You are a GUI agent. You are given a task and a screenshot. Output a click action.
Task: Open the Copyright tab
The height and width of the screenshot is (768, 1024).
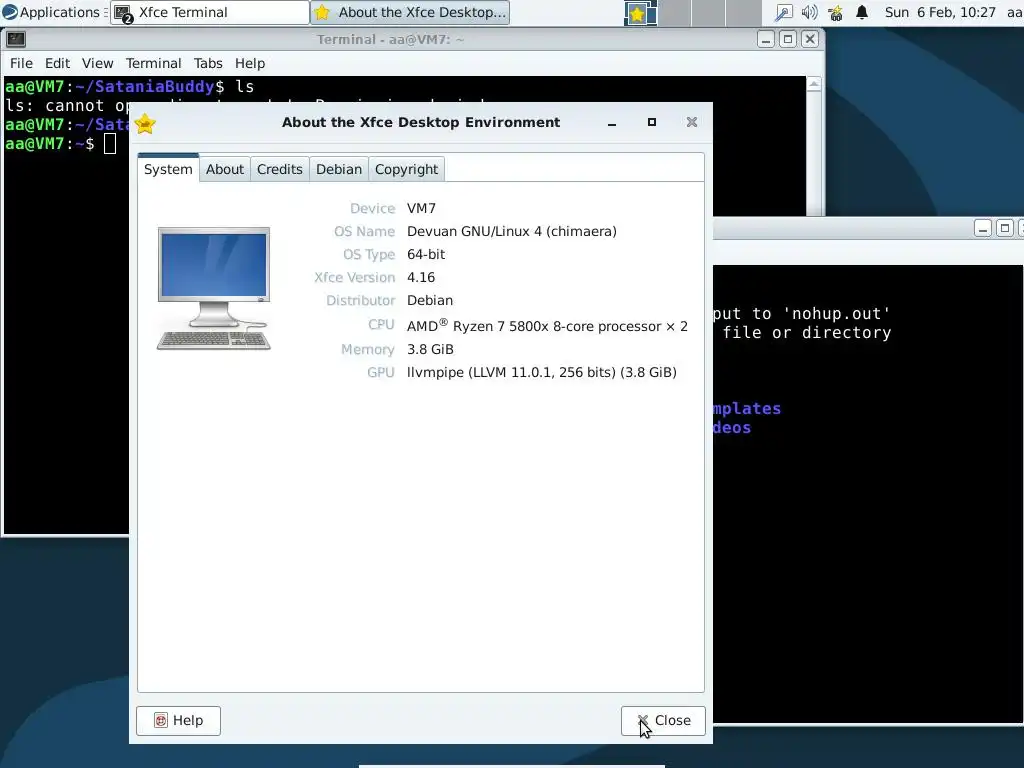(x=406, y=169)
